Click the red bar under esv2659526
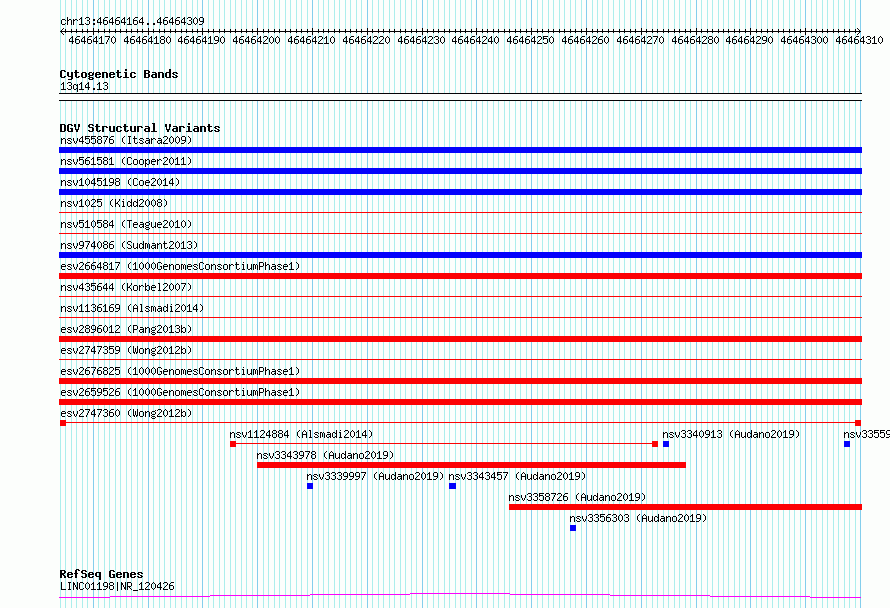This screenshot has width=890, height=608. coord(460,402)
